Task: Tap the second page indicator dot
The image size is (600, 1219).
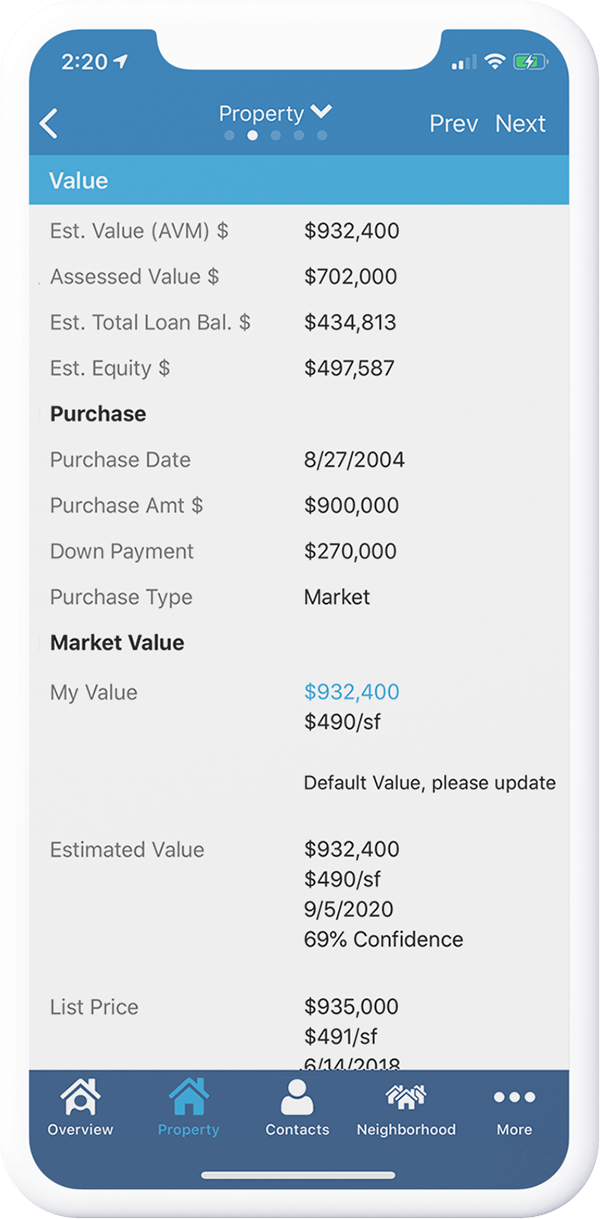Action: [252, 134]
